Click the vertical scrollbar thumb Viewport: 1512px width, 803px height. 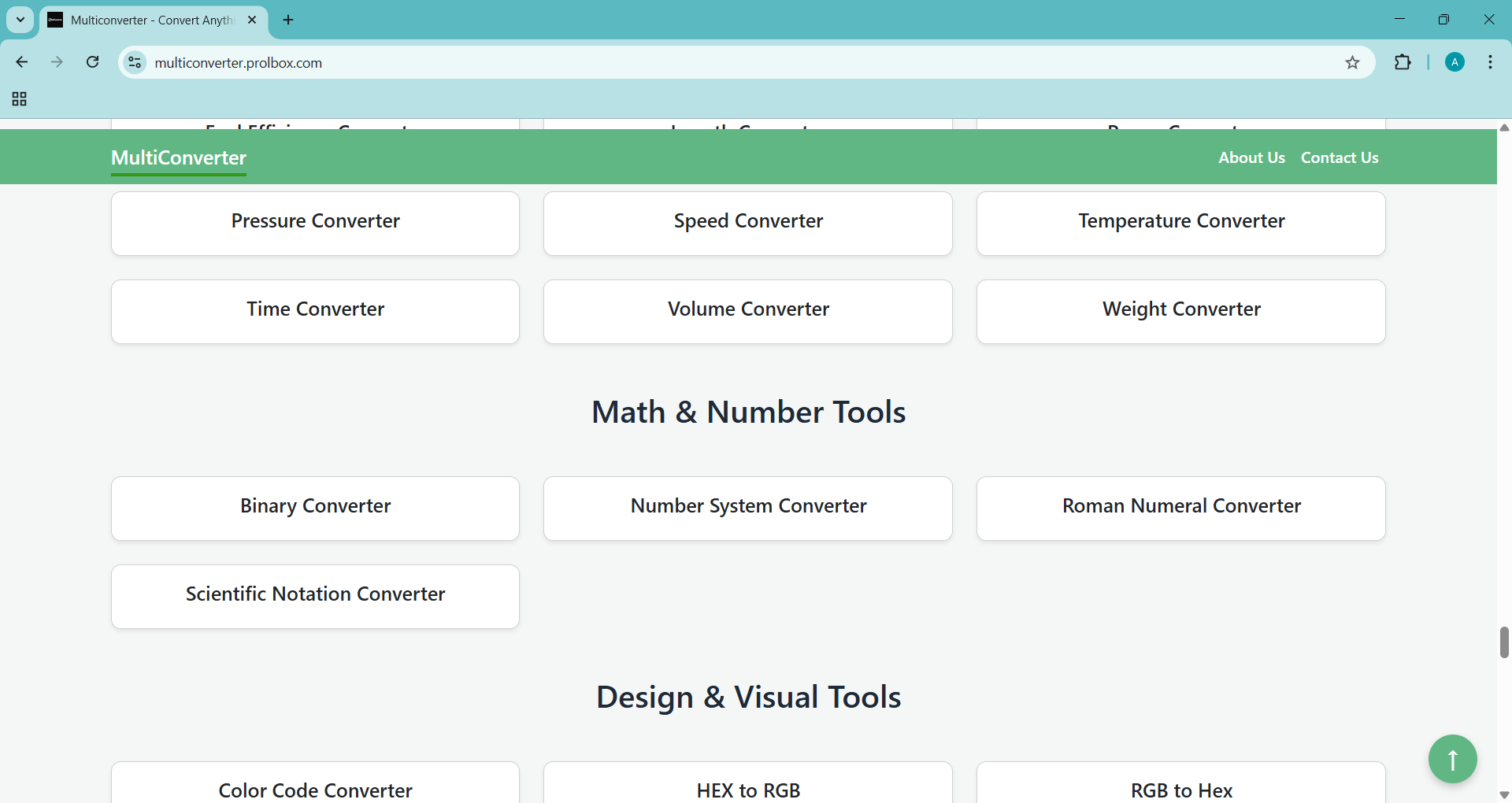point(1504,642)
